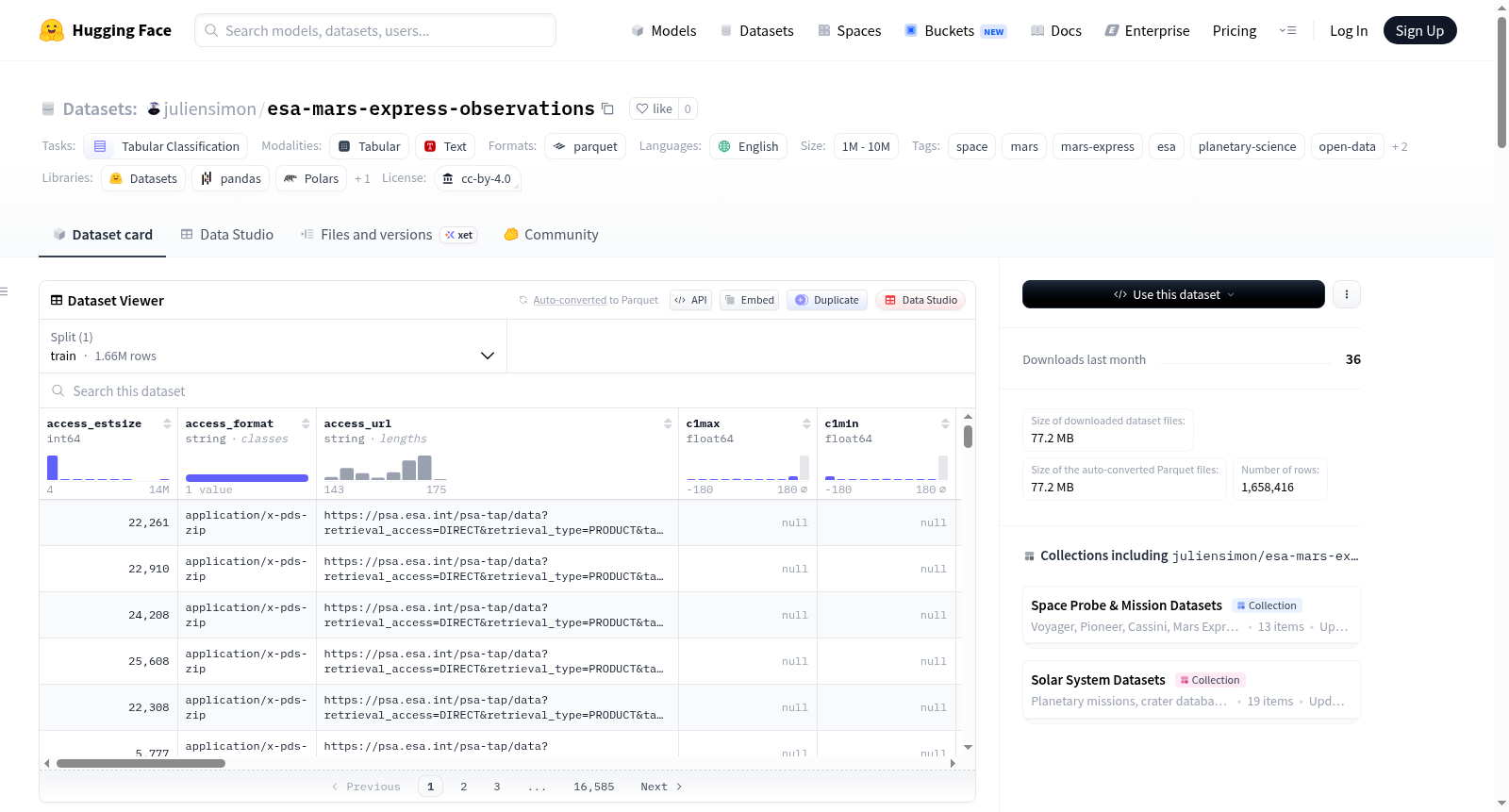Viewport: 1509px width, 812px height.
Task: Click the Embed button
Action: 750,300
